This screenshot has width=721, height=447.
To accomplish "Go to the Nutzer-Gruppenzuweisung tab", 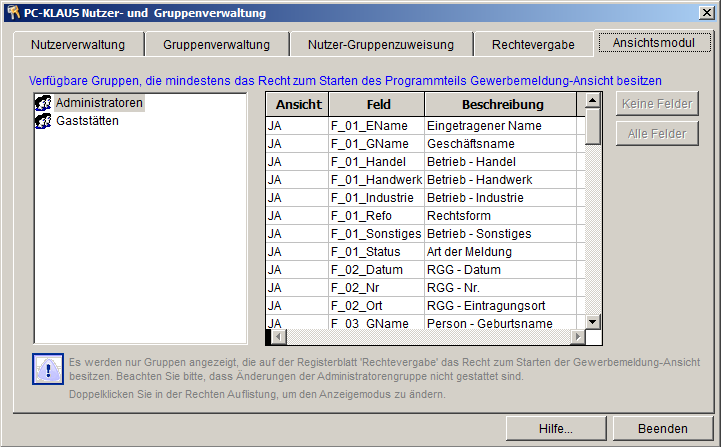I will 380,45.
